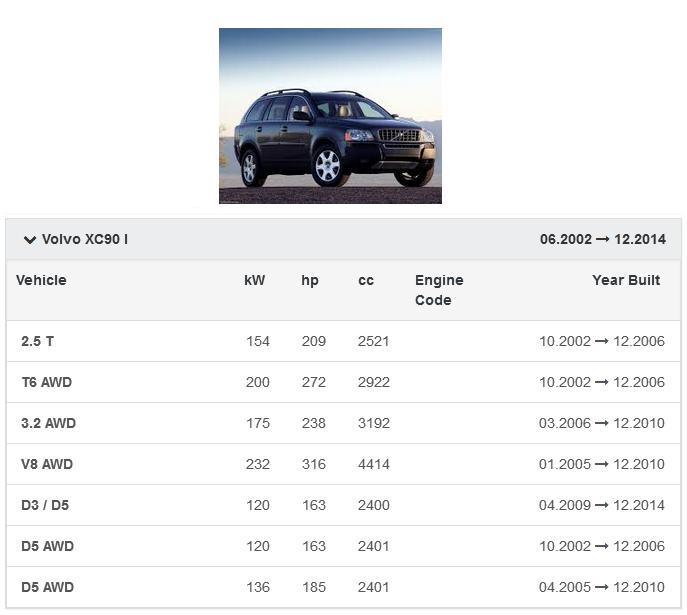Collapse the Volvo XC90 I chevron
The image size is (687, 615).
click(30, 240)
